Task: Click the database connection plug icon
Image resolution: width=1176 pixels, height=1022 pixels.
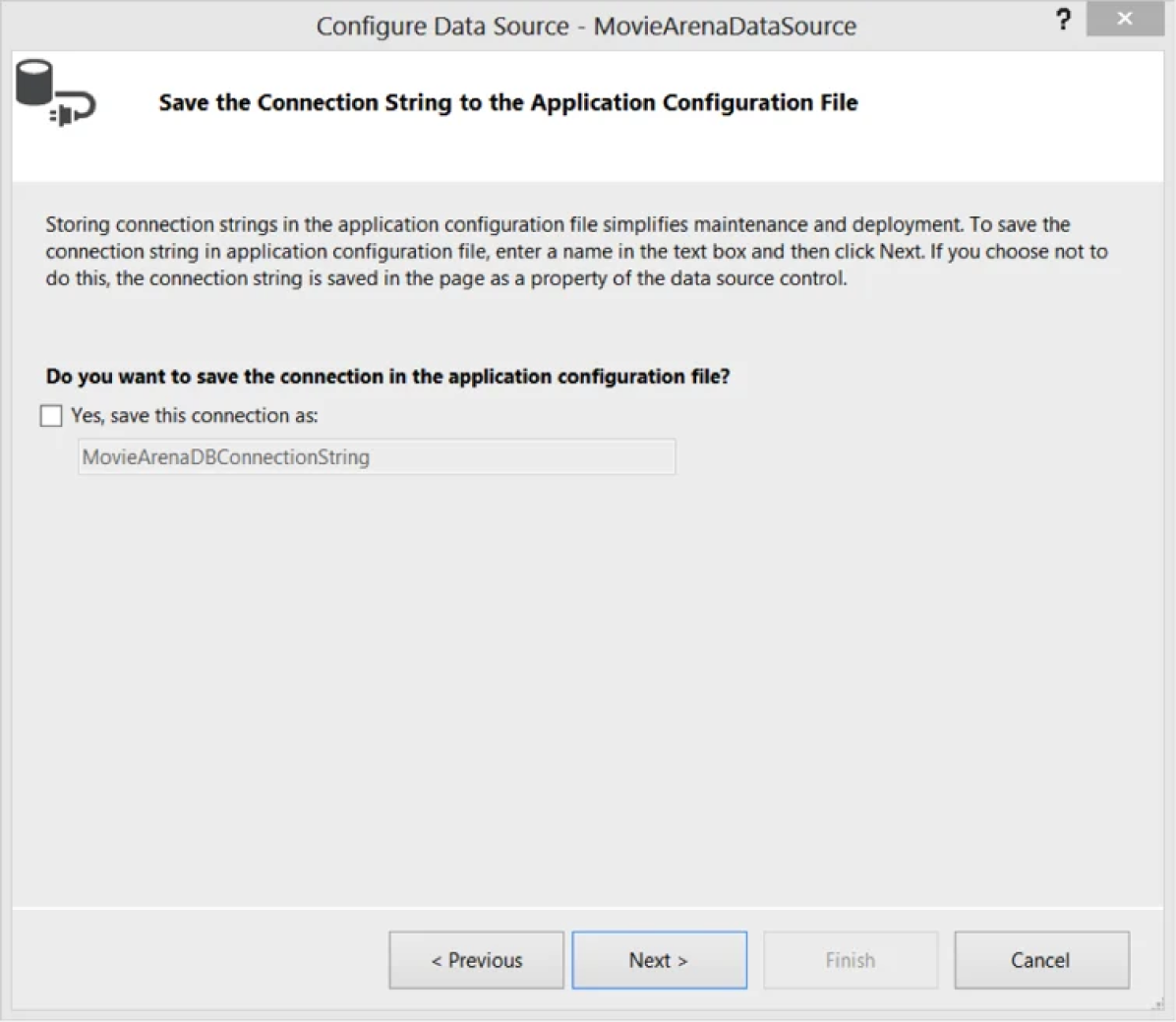Action: click(55, 93)
